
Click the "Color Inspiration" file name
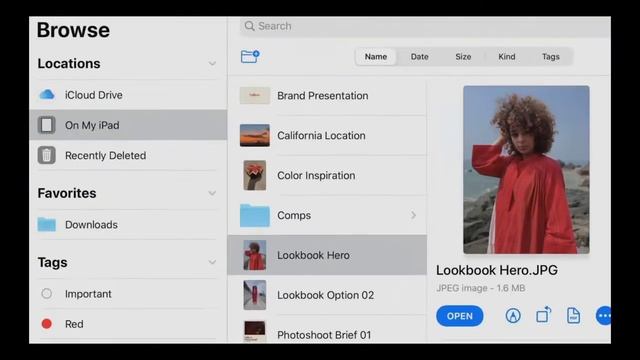[316, 175]
